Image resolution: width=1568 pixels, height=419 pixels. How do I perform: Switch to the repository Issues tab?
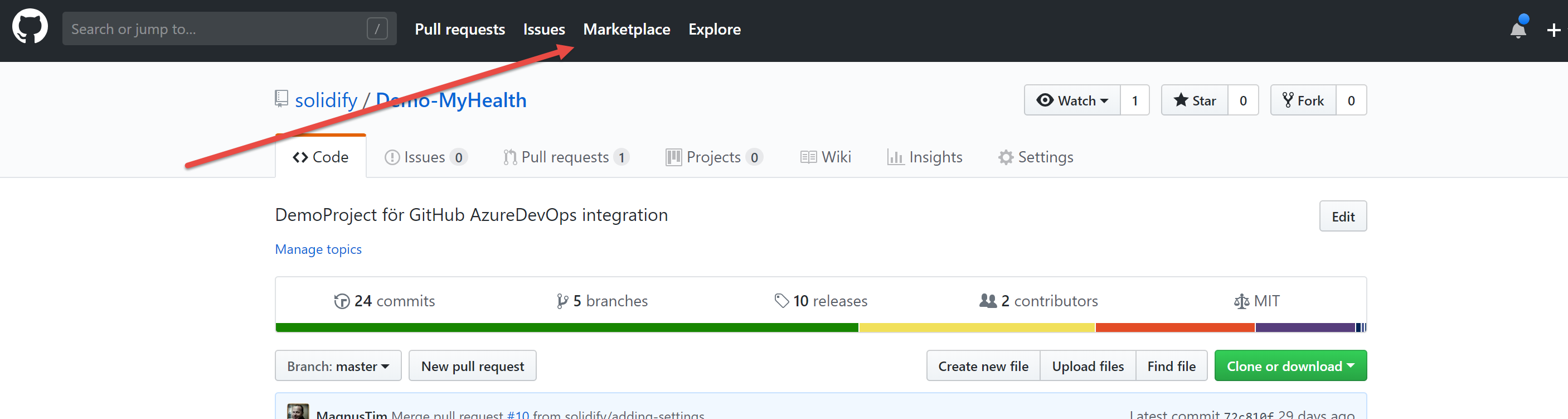(x=425, y=157)
